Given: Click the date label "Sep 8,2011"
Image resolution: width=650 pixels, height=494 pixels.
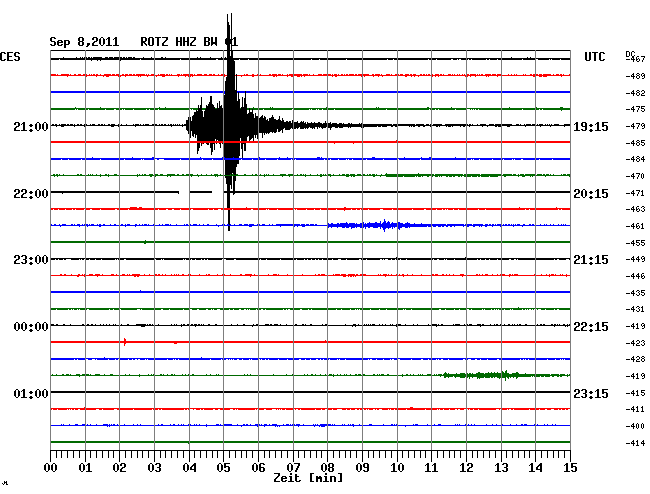Looking at the screenshot, I should tap(84, 42).
